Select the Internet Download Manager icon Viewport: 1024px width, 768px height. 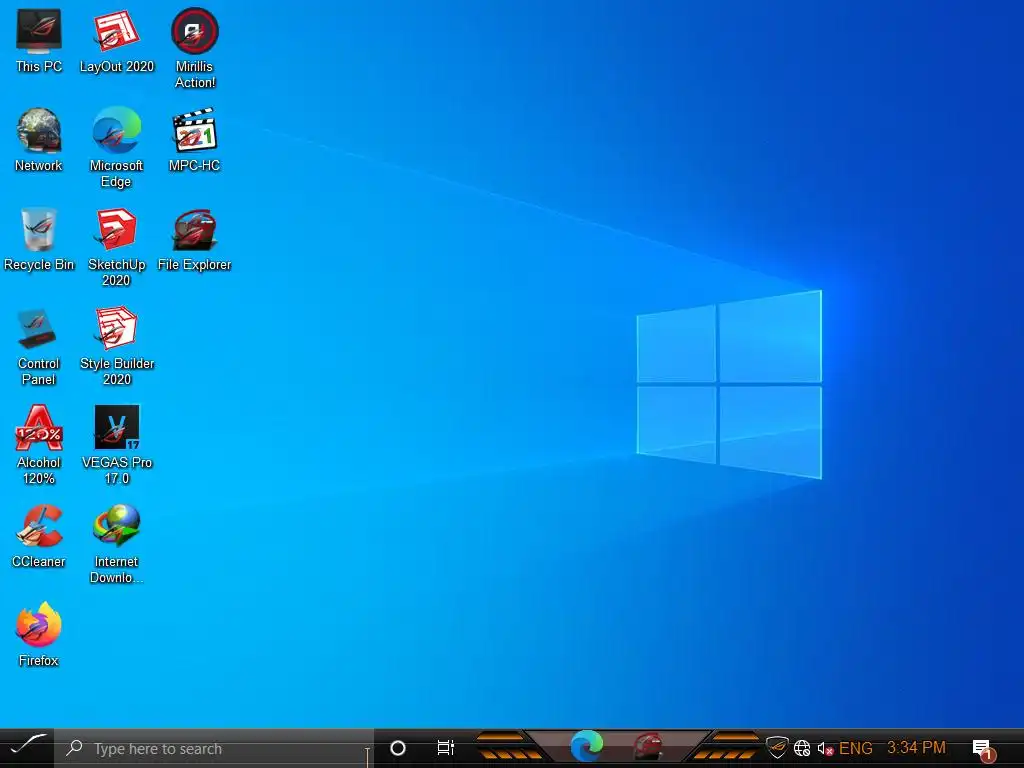[x=116, y=545]
